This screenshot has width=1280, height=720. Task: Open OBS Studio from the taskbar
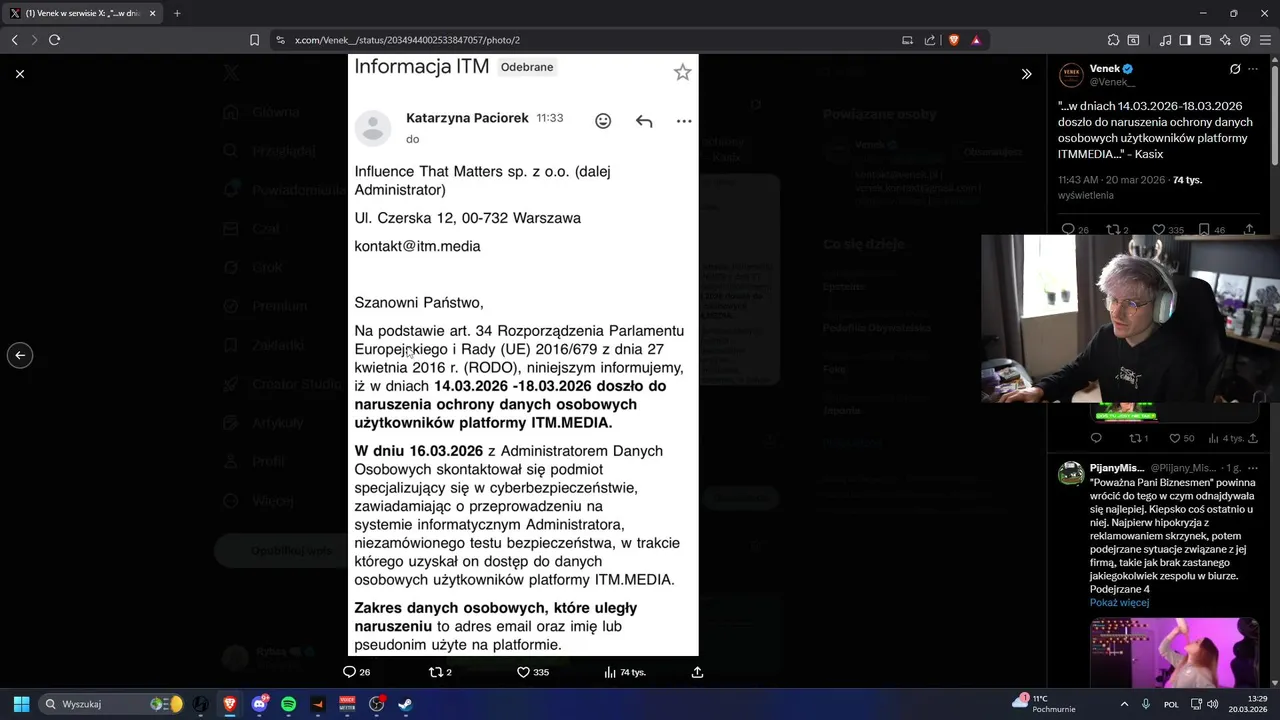tap(376, 704)
